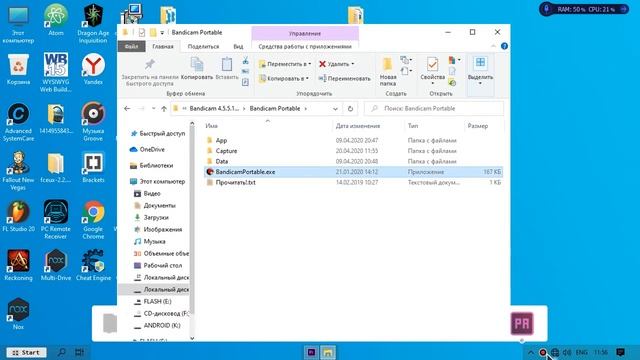Open taskbar search magnifier

click(x=62, y=352)
